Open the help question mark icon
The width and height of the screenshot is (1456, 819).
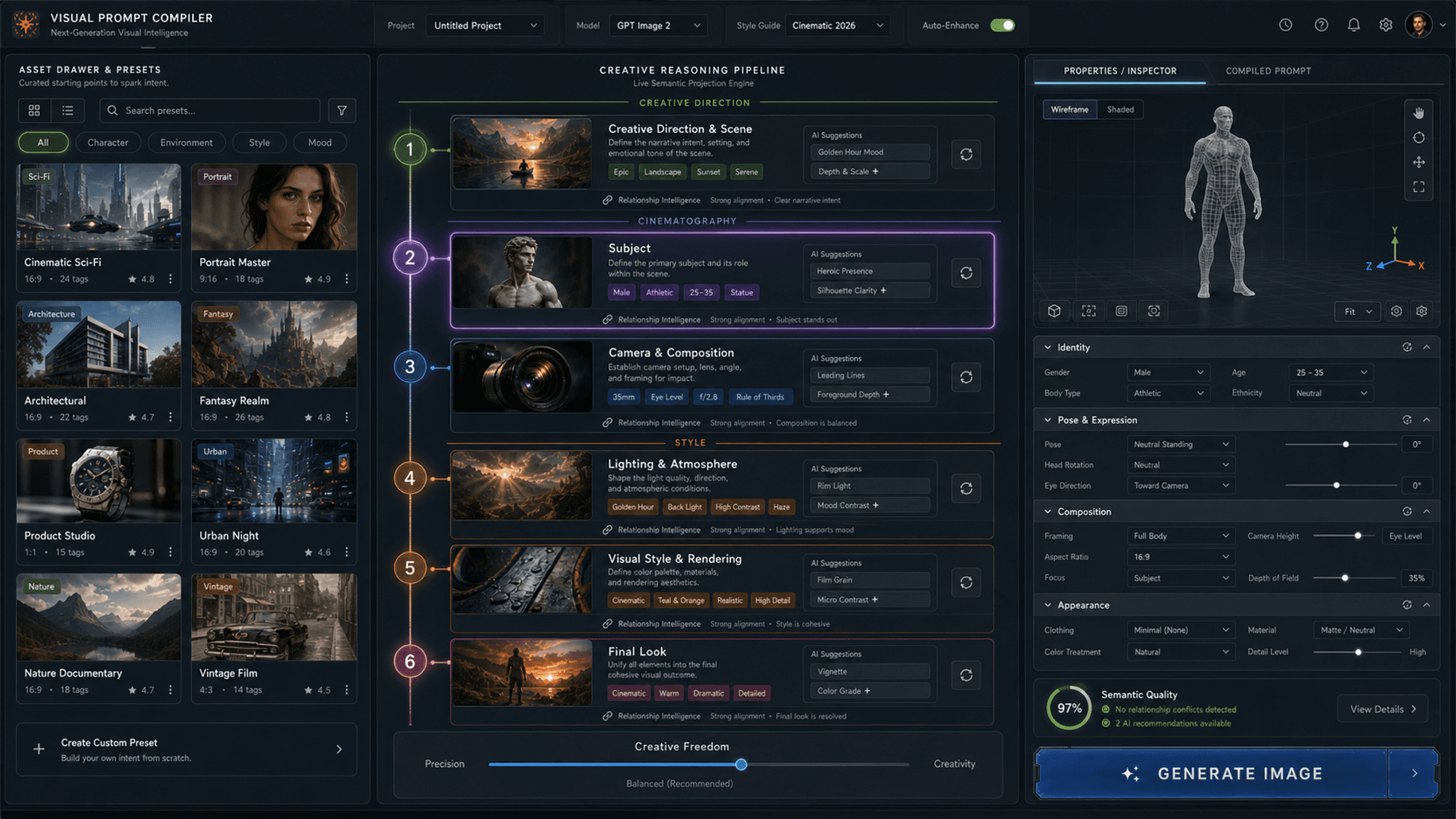(x=1321, y=25)
